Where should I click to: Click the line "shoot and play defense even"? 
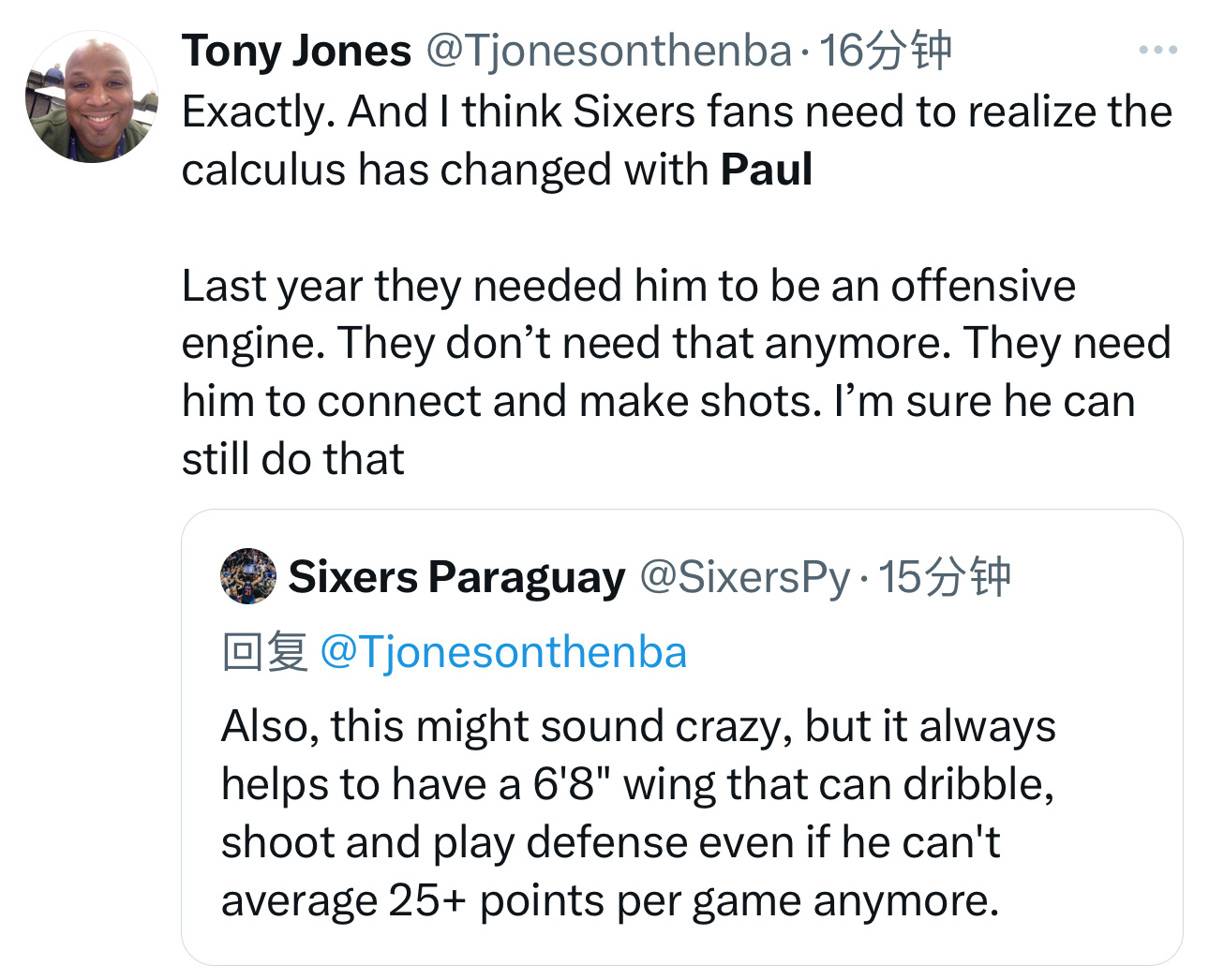pyautogui.click(x=609, y=843)
